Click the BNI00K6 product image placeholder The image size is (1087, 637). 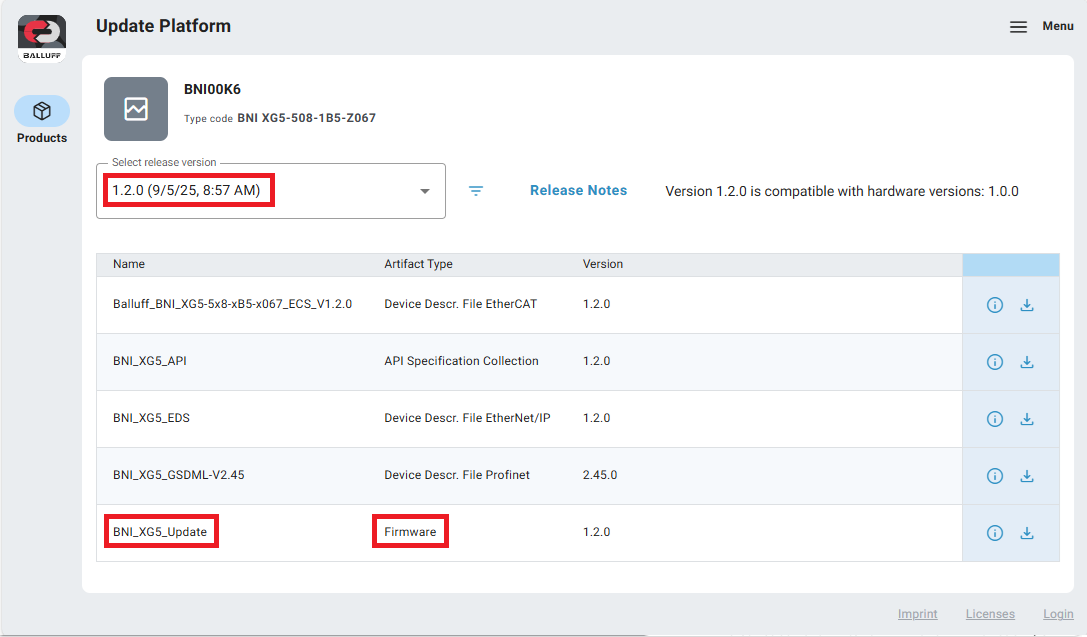(136, 109)
